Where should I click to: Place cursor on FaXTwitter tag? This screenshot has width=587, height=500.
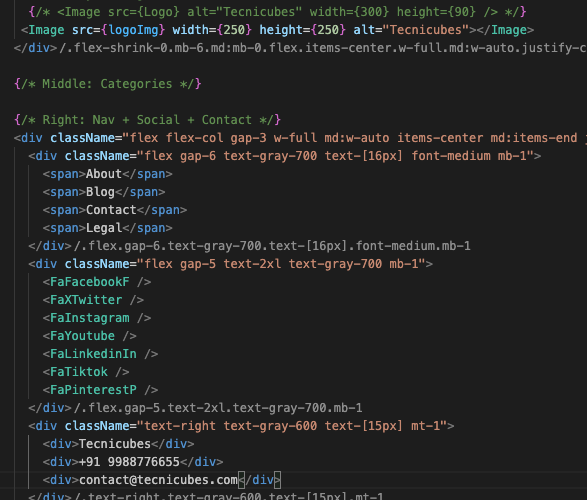93,300
